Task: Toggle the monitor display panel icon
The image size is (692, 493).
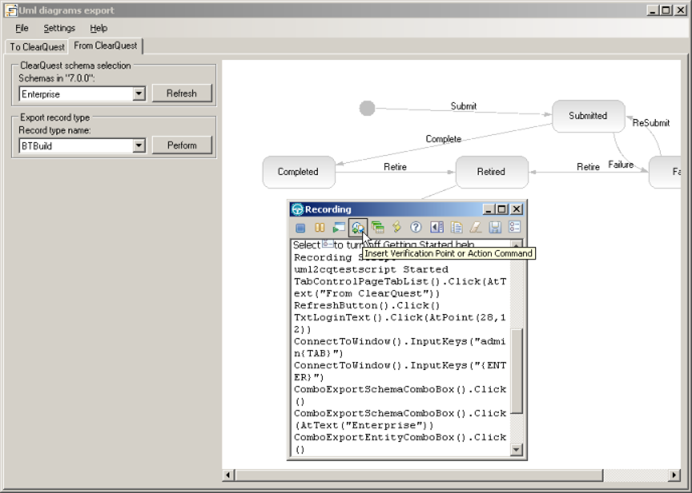Action: click(437, 227)
